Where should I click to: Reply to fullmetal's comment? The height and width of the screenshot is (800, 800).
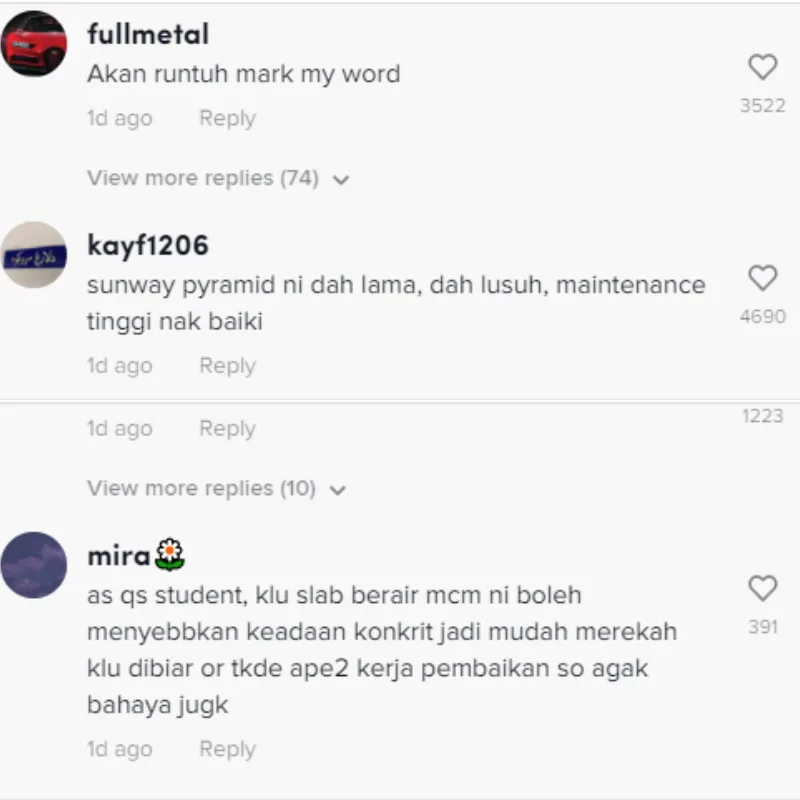pos(228,118)
